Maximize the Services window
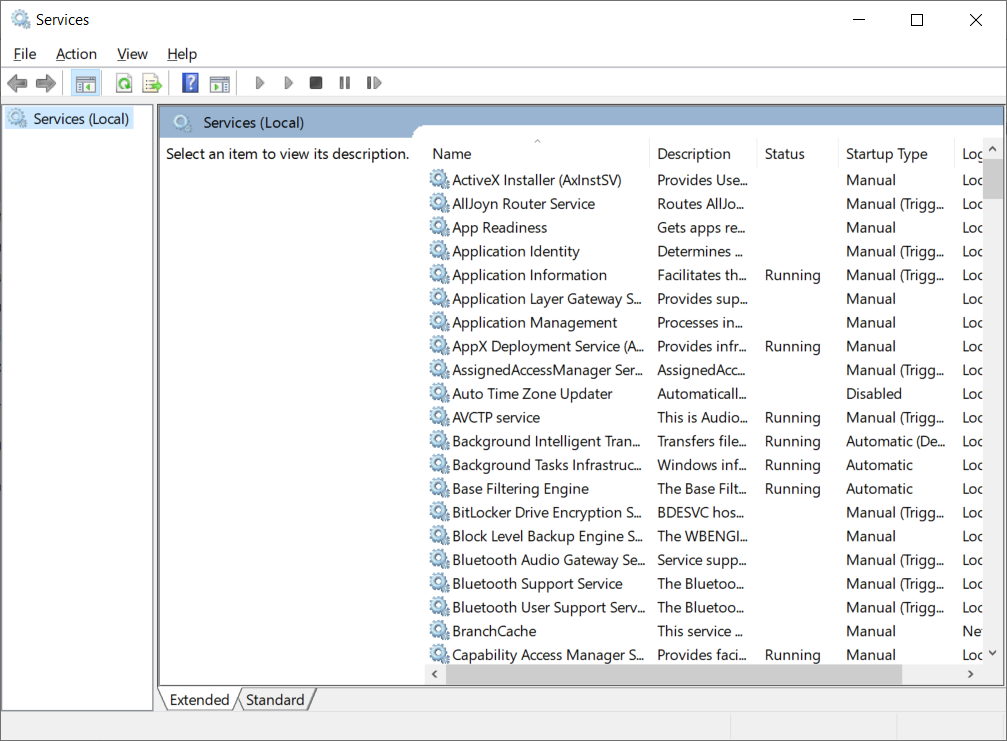The width and height of the screenshot is (1007, 741). pyautogui.click(x=917, y=20)
